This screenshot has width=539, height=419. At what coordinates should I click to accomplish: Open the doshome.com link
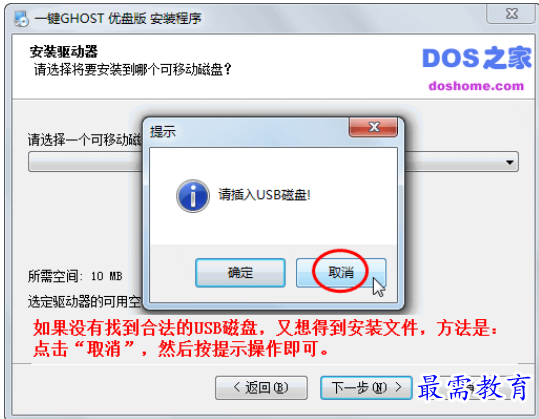click(476, 86)
